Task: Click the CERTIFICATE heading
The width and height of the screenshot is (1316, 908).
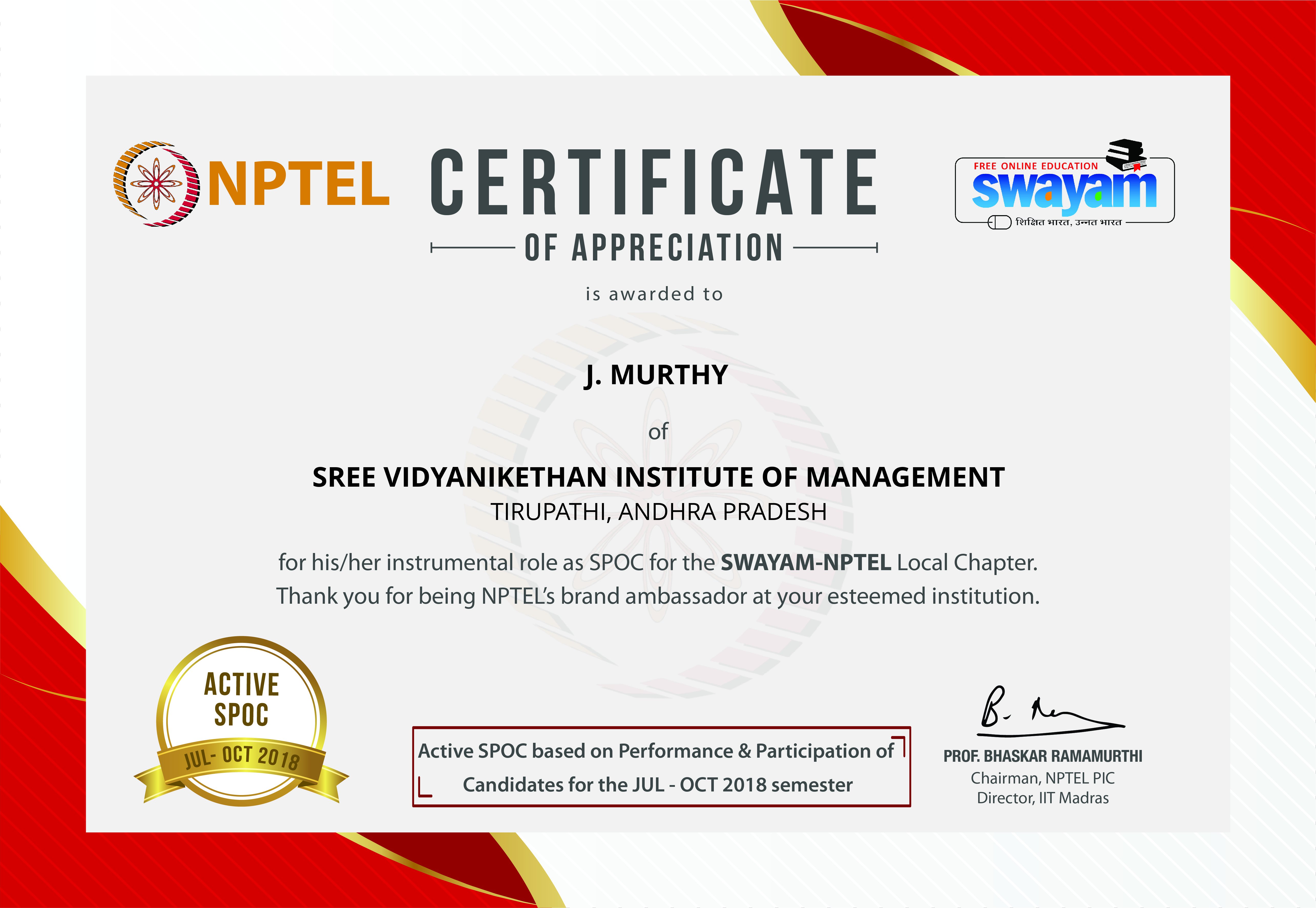Action: pos(654,182)
